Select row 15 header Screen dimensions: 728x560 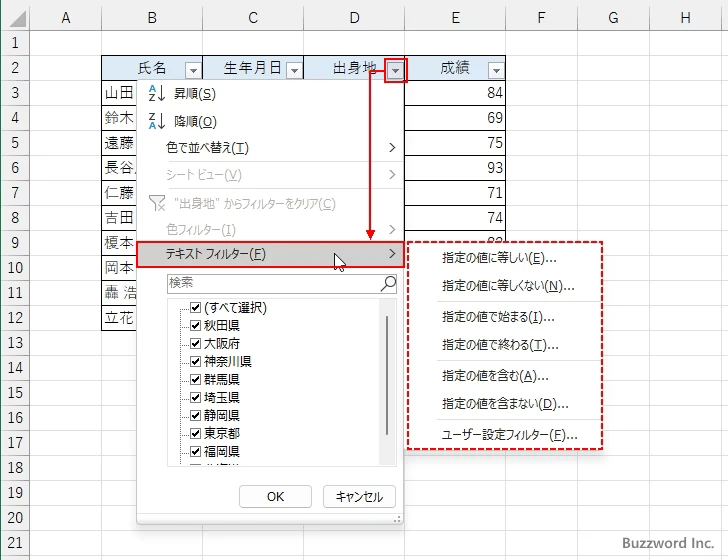pos(15,393)
